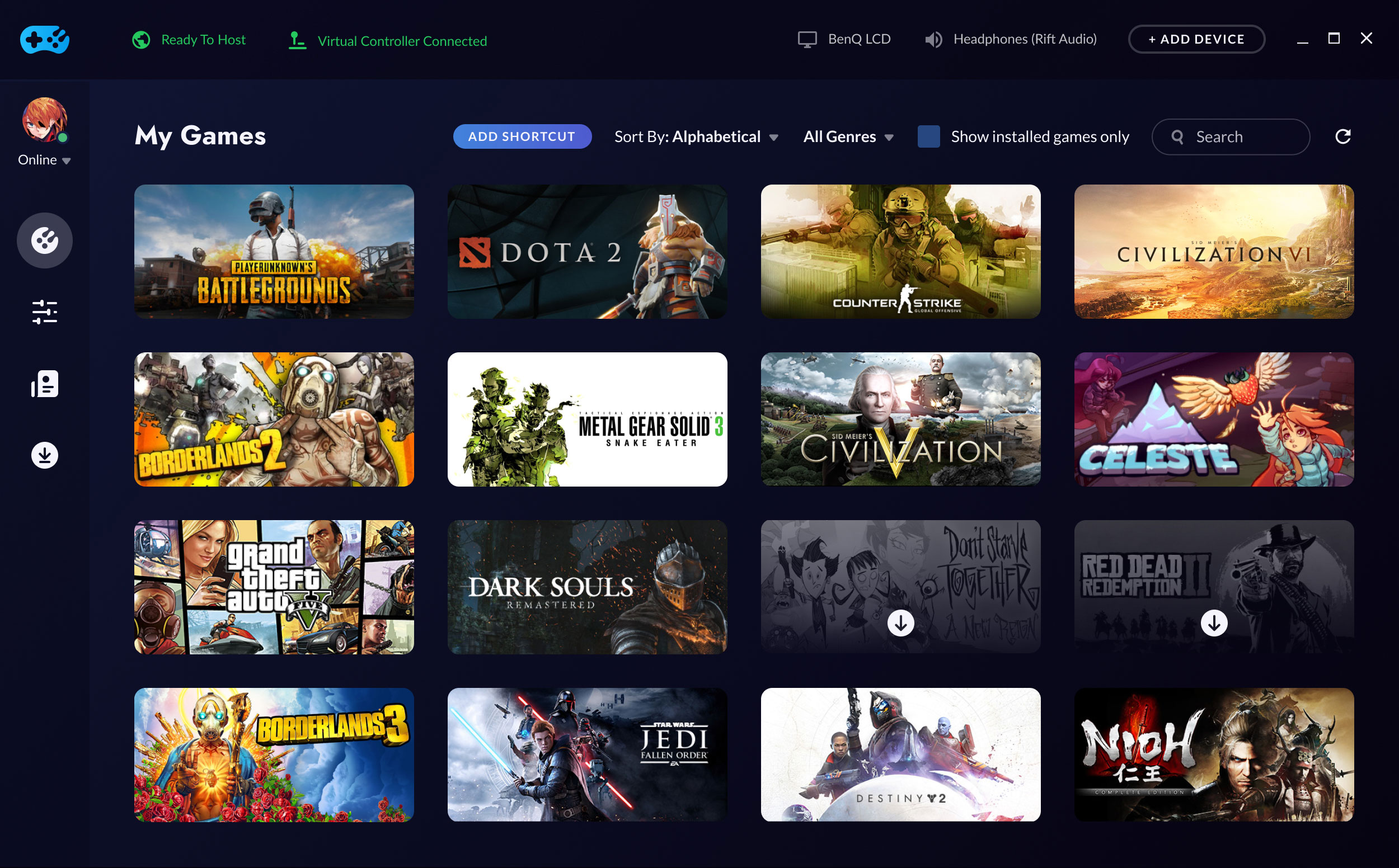Open the Civilization VI game tile

click(x=1214, y=252)
